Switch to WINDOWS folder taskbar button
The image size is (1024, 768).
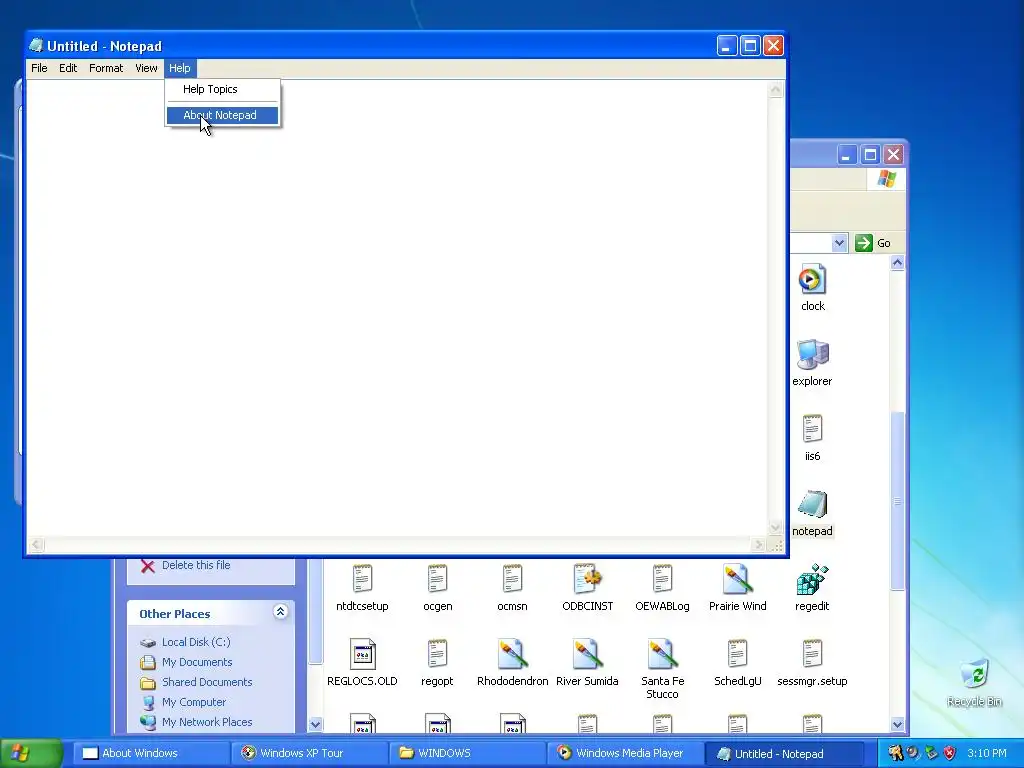[466, 754]
